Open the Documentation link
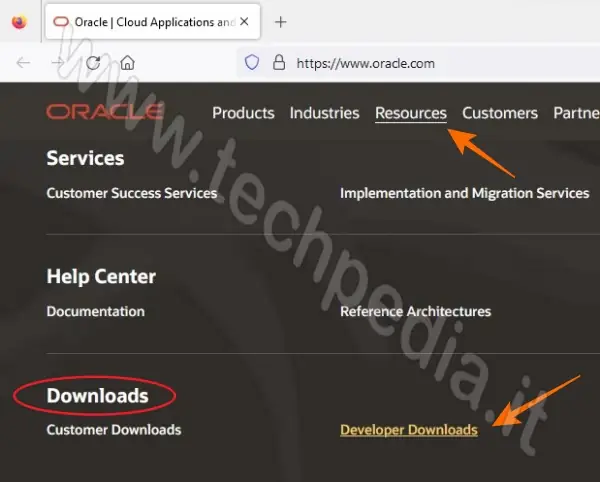 (96, 311)
